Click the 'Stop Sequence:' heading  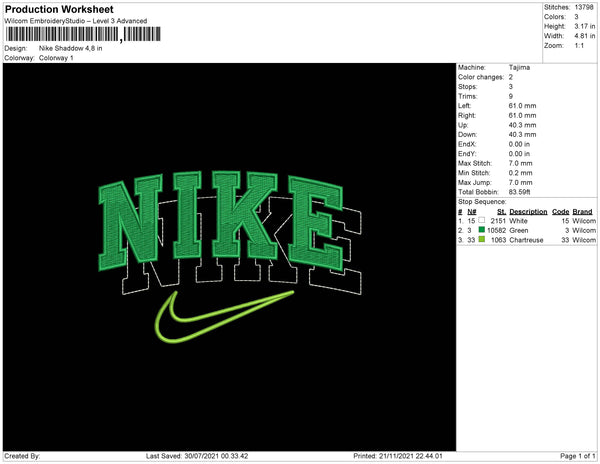[x=482, y=202]
